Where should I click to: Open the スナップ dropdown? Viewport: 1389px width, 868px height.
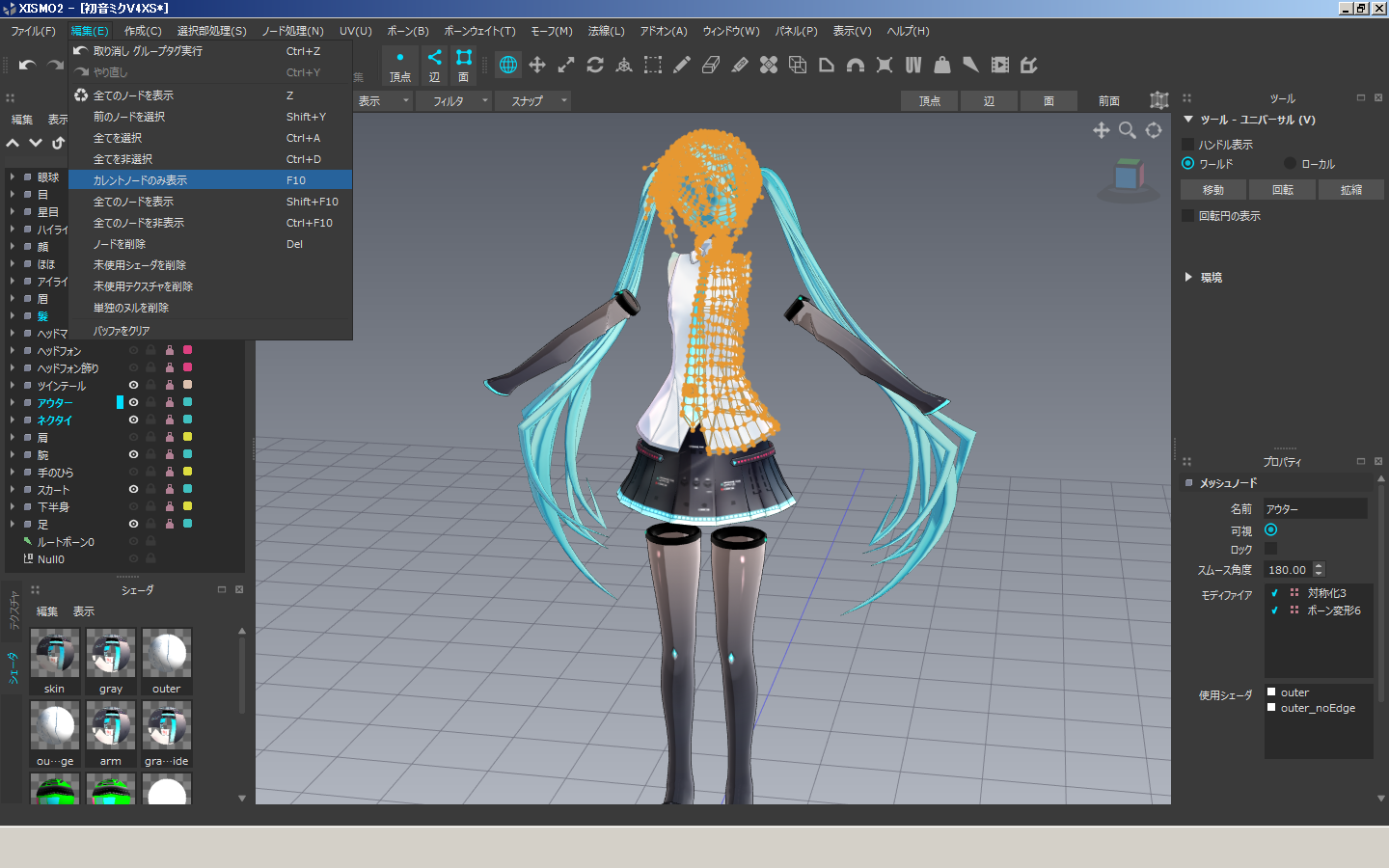[534, 100]
